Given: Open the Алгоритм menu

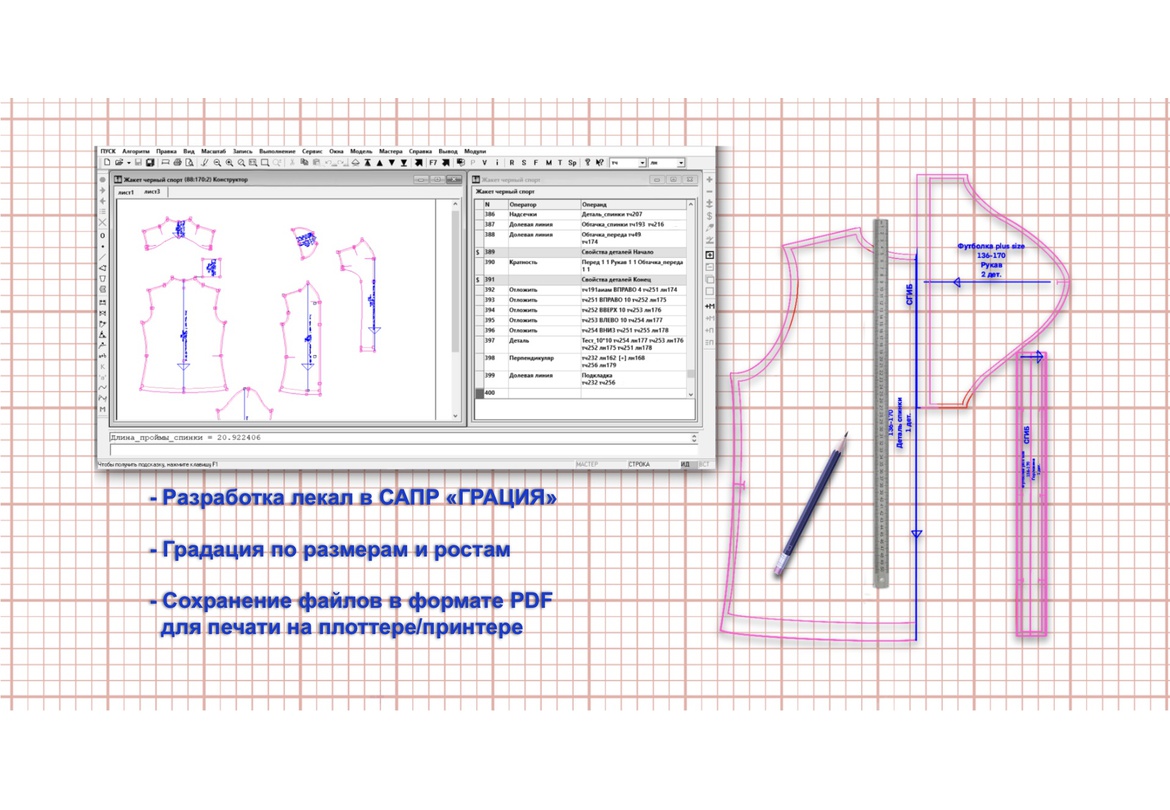Looking at the screenshot, I should click(136, 151).
